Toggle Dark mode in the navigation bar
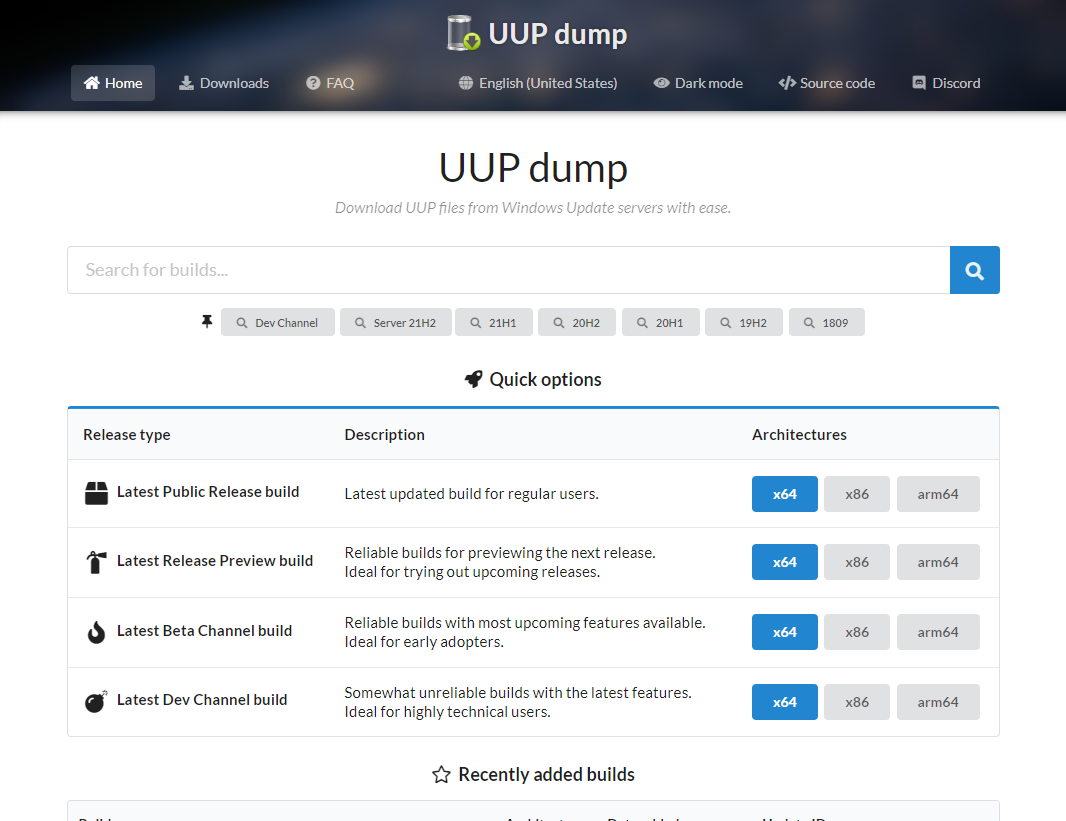The image size is (1066, 821). pos(698,83)
